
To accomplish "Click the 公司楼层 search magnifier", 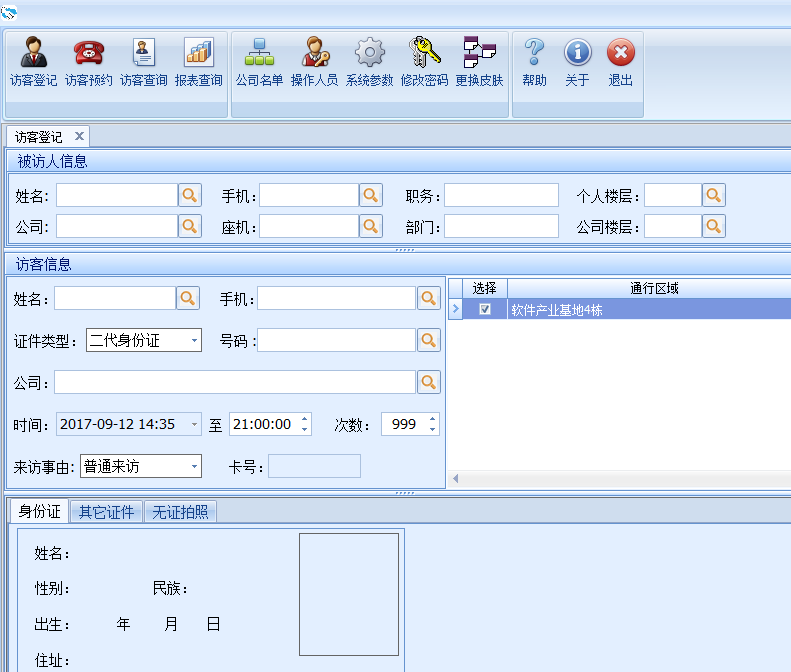I will coord(714,226).
